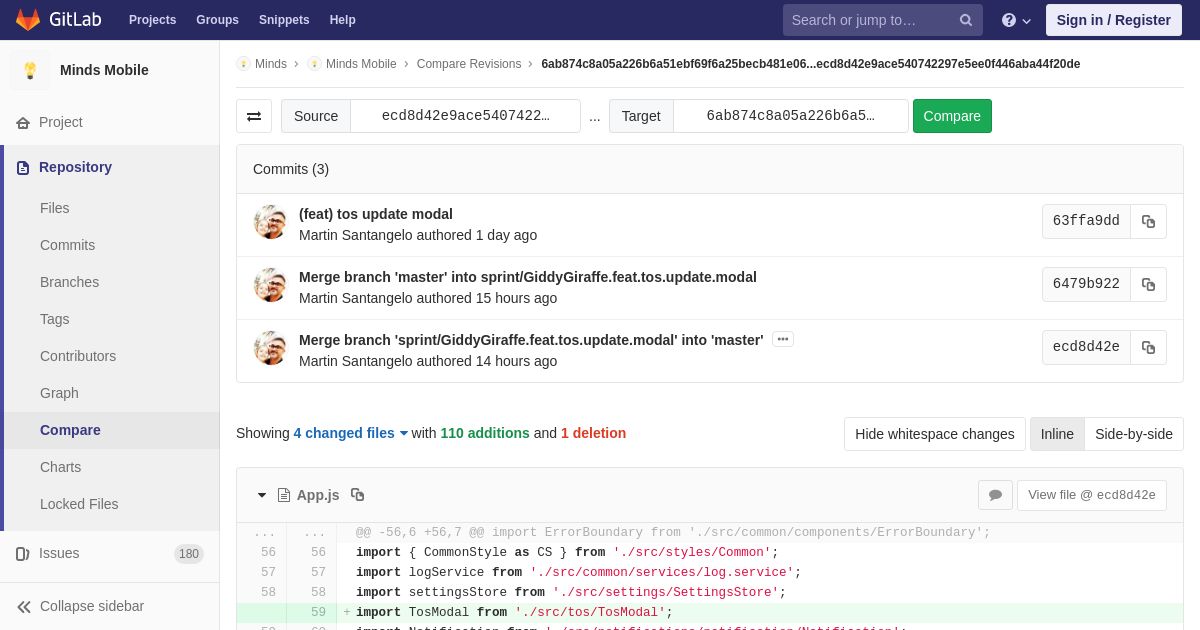This screenshot has height=630, width=1200.
Task: Click Sign in / Register
Action: 1113,20
